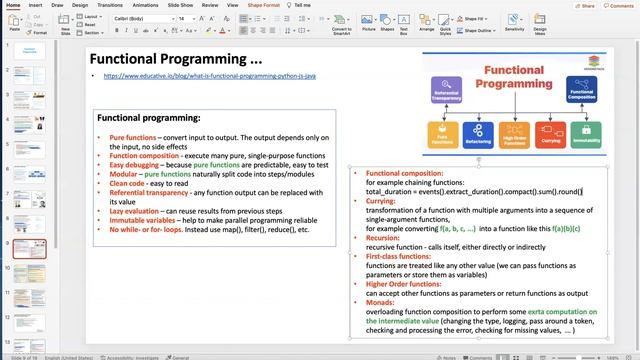Click the 'Monads:' heading text
This screenshot has width=640, height=360.
tap(380, 302)
